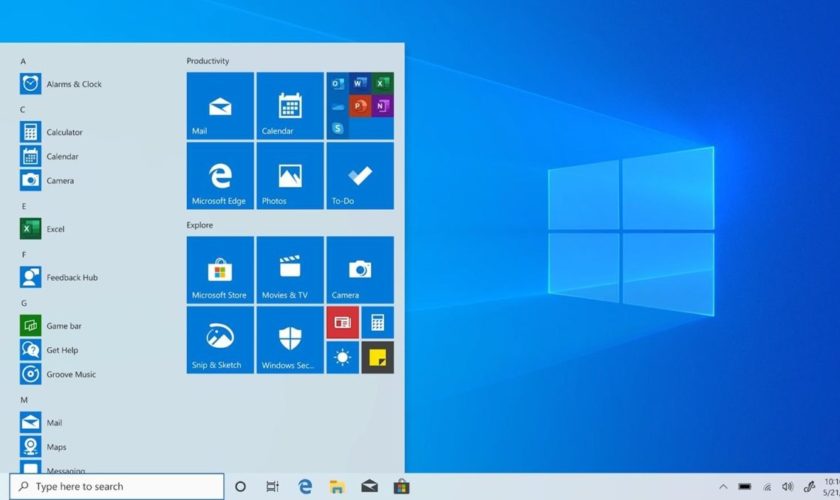Click the yellow Sticky Notes small tile
The image size is (840, 500).
click(x=377, y=357)
